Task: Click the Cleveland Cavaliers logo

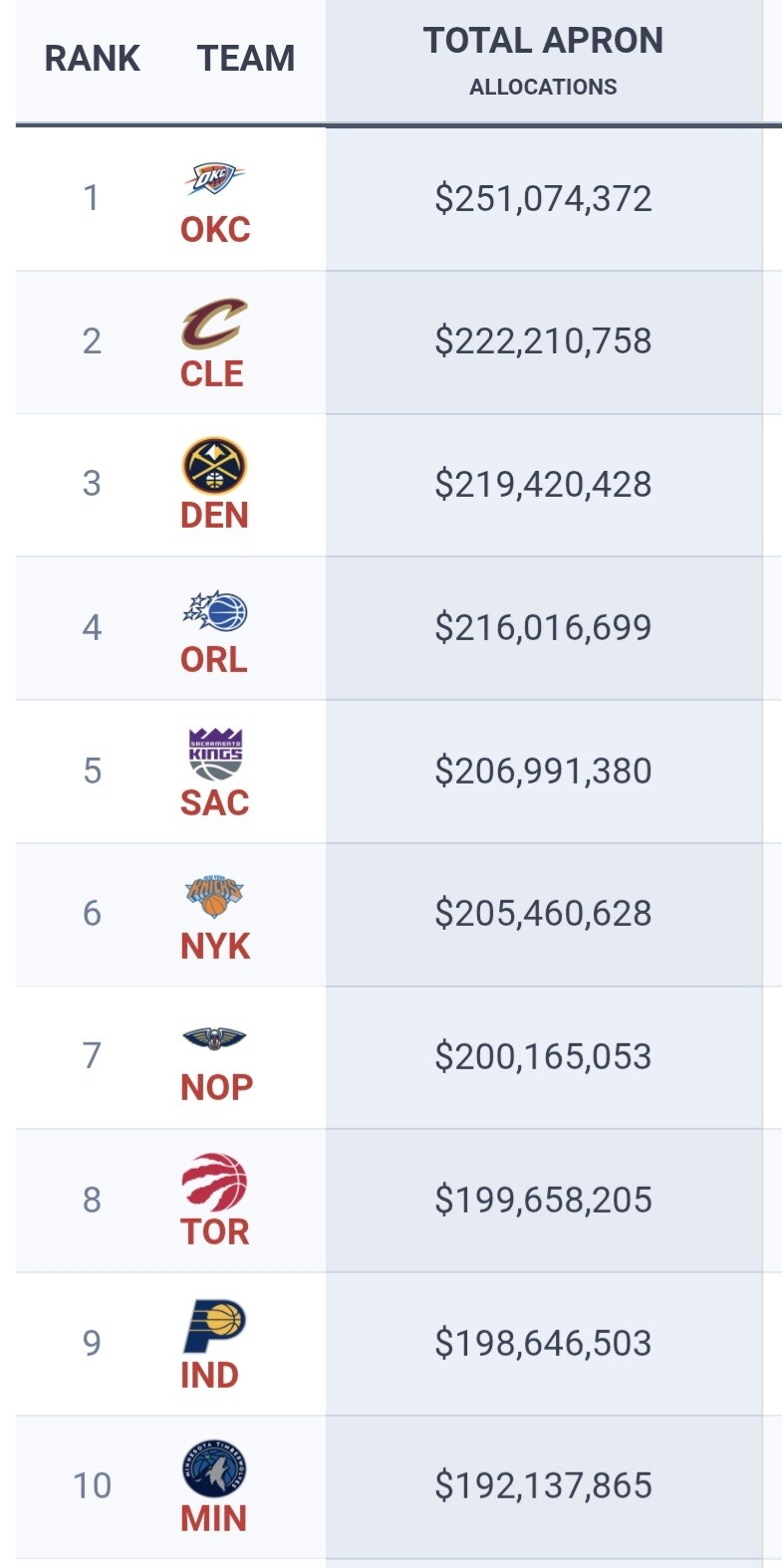Action: (x=214, y=324)
